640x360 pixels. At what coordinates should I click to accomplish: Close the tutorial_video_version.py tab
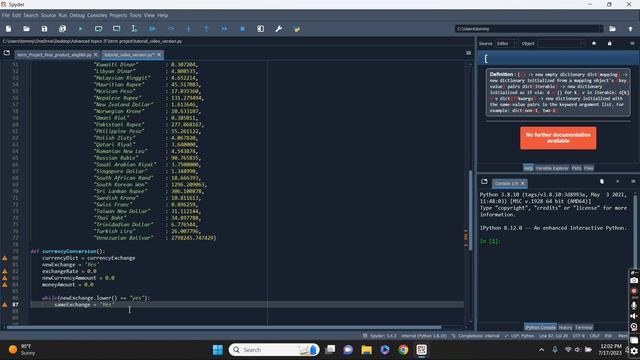coord(159,54)
